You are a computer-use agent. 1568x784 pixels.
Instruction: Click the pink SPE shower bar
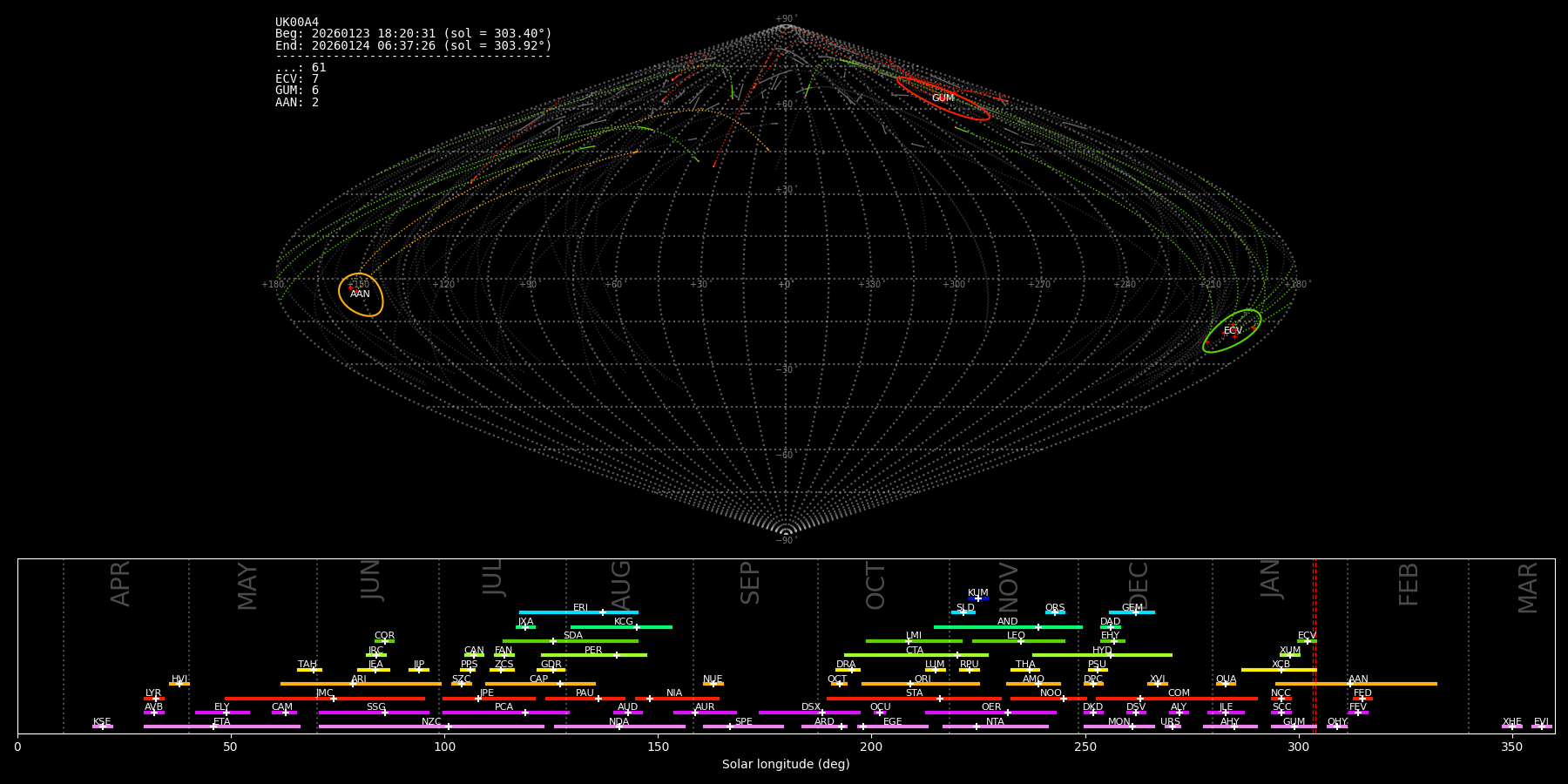pos(743,727)
